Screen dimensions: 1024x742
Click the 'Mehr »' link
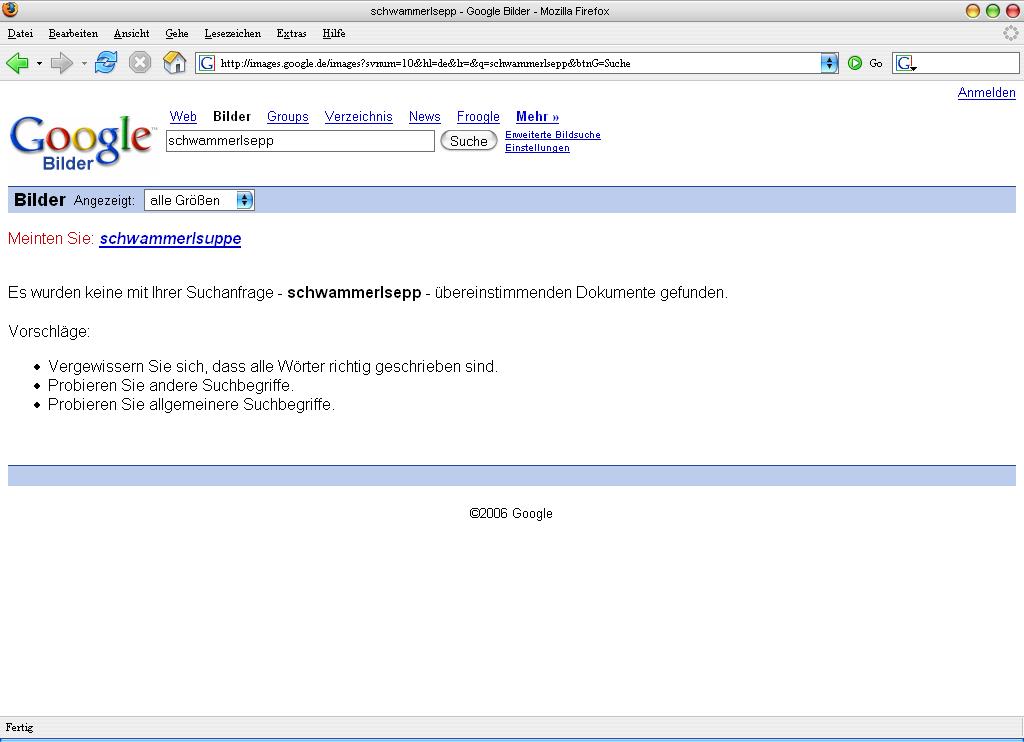pyautogui.click(x=537, y=117)
